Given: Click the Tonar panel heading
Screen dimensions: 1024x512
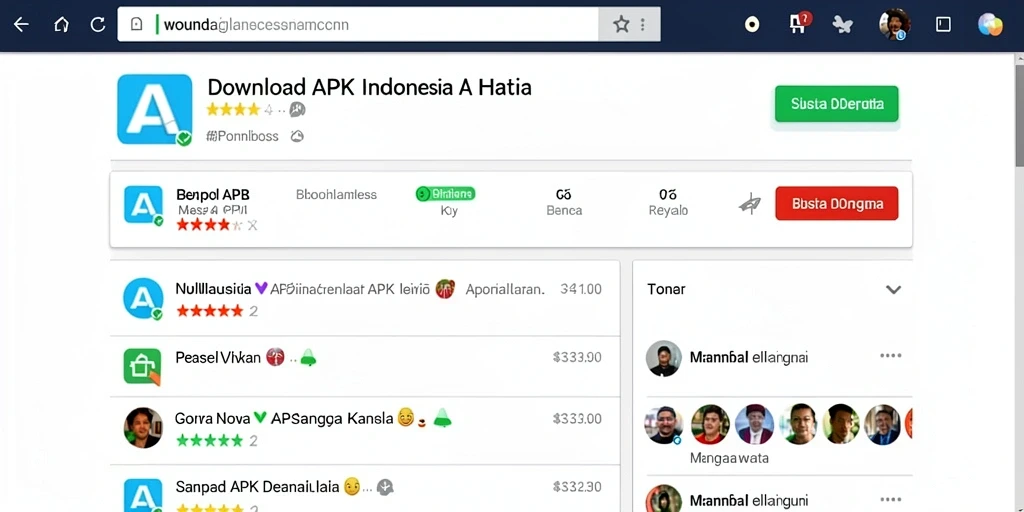Looking at the screenshot, I should [666, 289].
